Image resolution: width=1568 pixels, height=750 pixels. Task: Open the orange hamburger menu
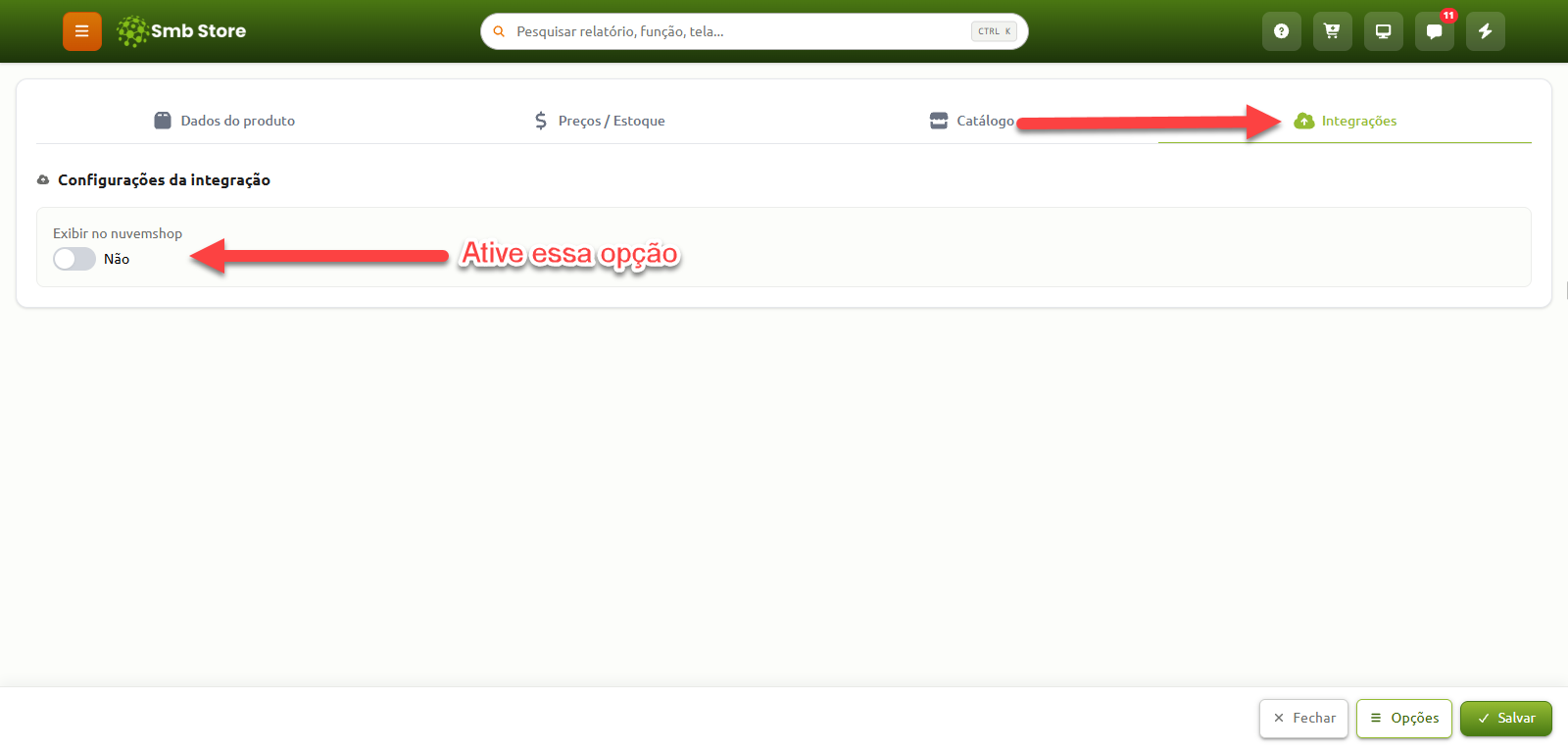coord(82,31)
